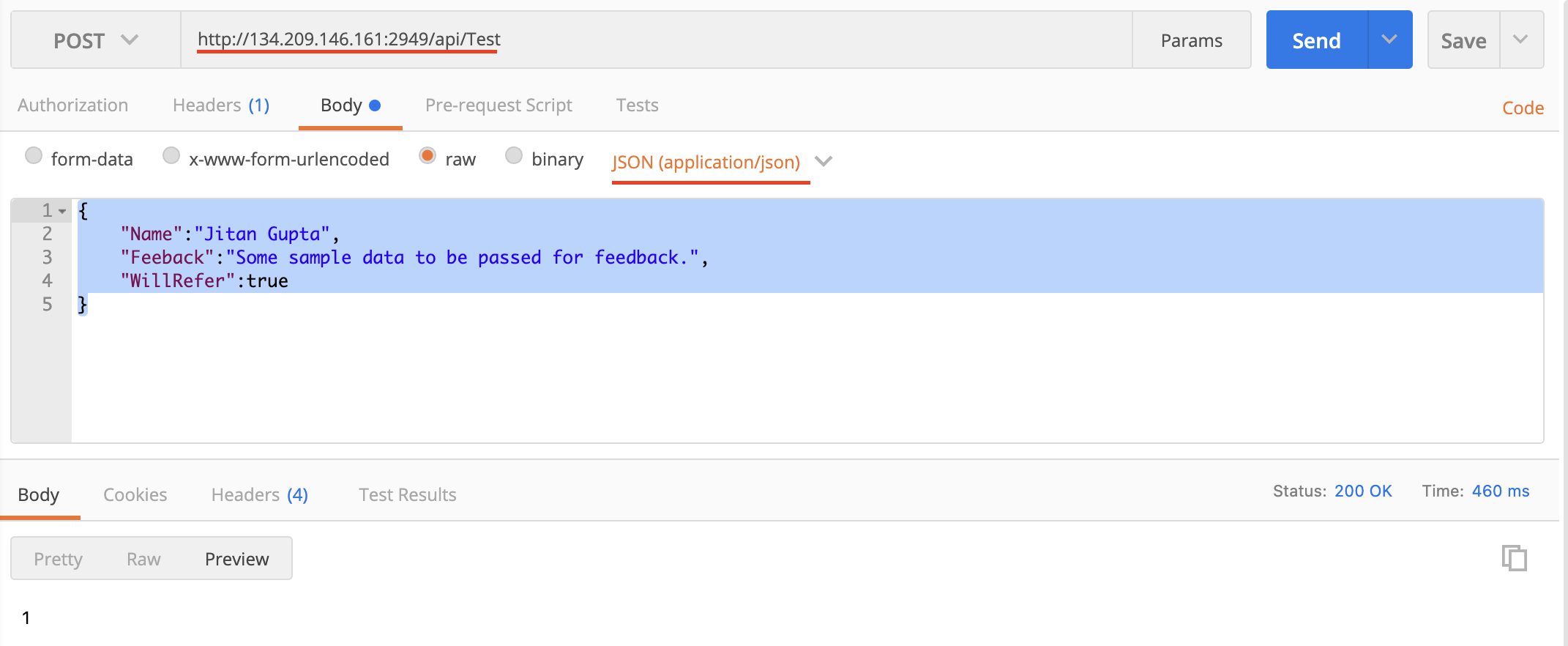Viewport: 1568px width, 646px height.
Task: Save the current request
Action: click(1462, 40)
